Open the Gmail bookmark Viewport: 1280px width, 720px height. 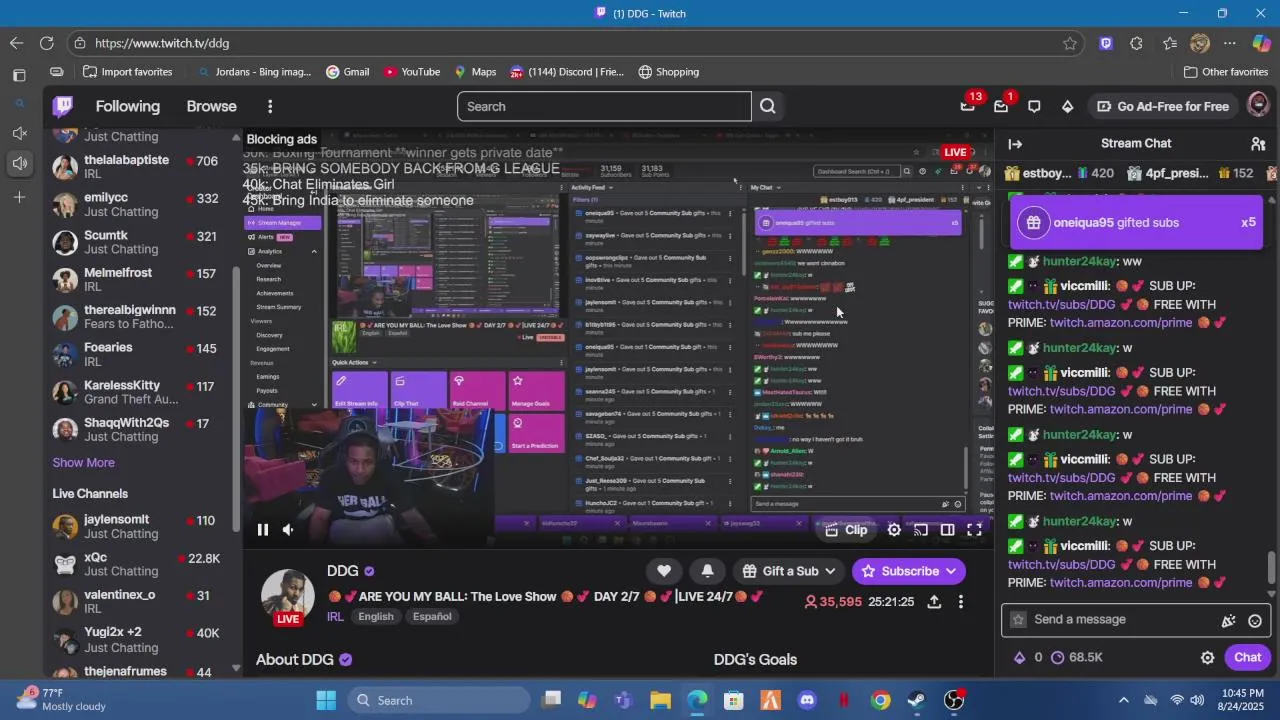tap(348, 72)
